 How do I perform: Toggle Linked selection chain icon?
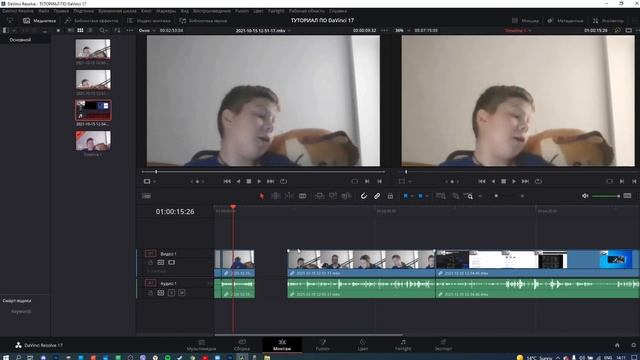click(x=377, y=196)
